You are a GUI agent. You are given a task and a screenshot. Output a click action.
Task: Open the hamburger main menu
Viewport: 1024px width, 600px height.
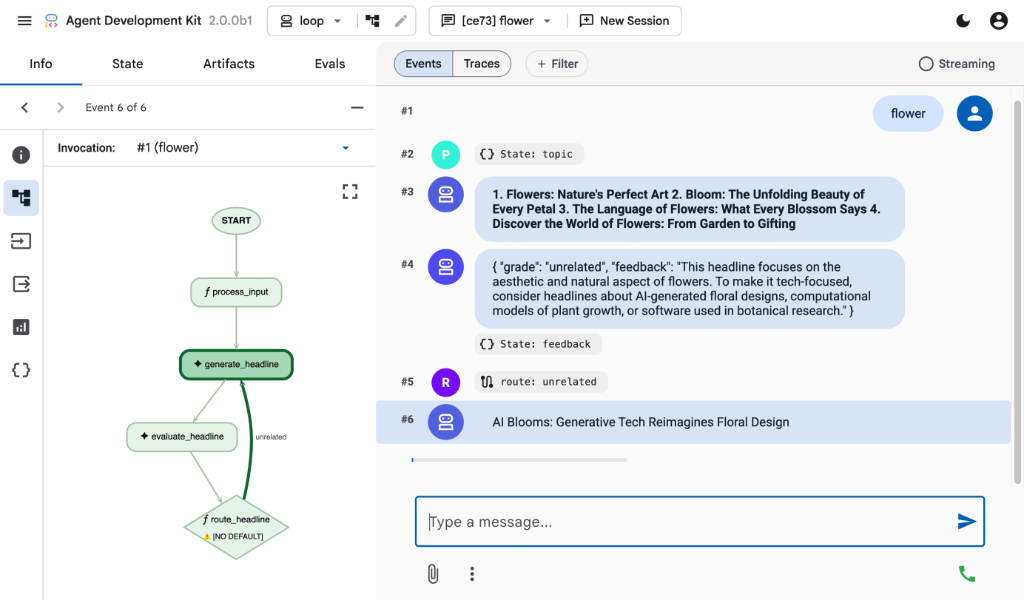[x=24, y=21]
